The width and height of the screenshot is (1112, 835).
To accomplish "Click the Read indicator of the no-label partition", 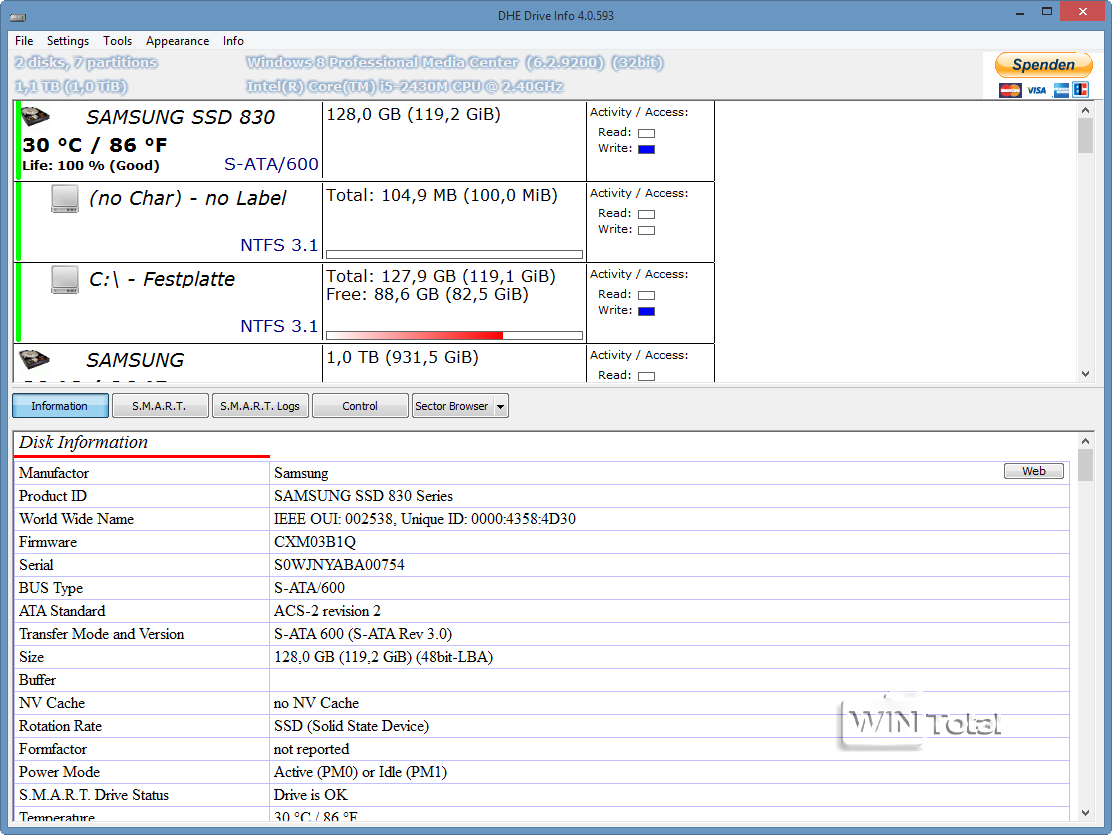I will (646, 214).
